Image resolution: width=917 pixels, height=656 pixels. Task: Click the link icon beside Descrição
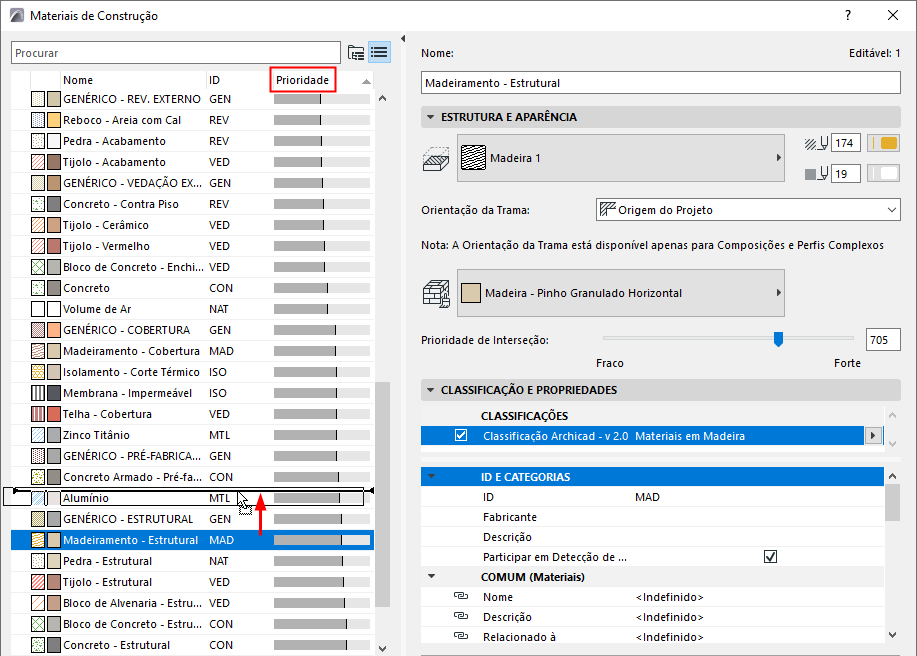461,616
